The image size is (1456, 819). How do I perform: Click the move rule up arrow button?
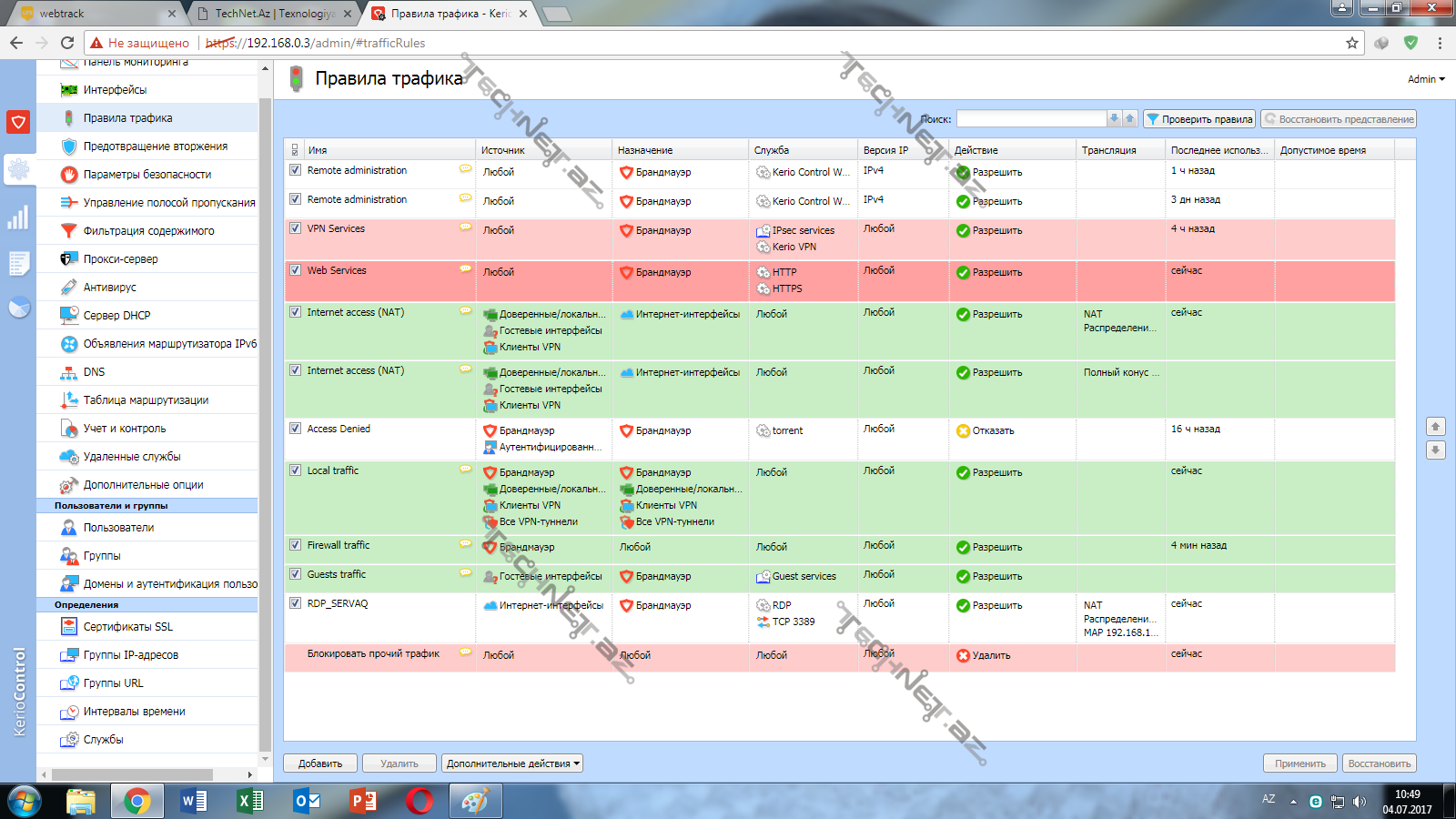point(1435,427)
